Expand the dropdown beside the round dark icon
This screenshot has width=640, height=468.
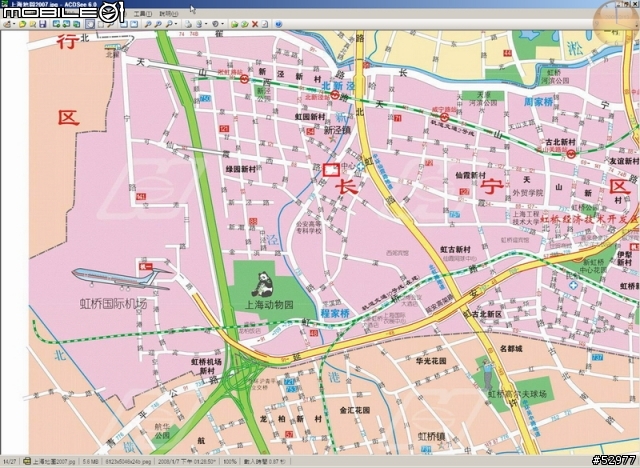(222, 24)
